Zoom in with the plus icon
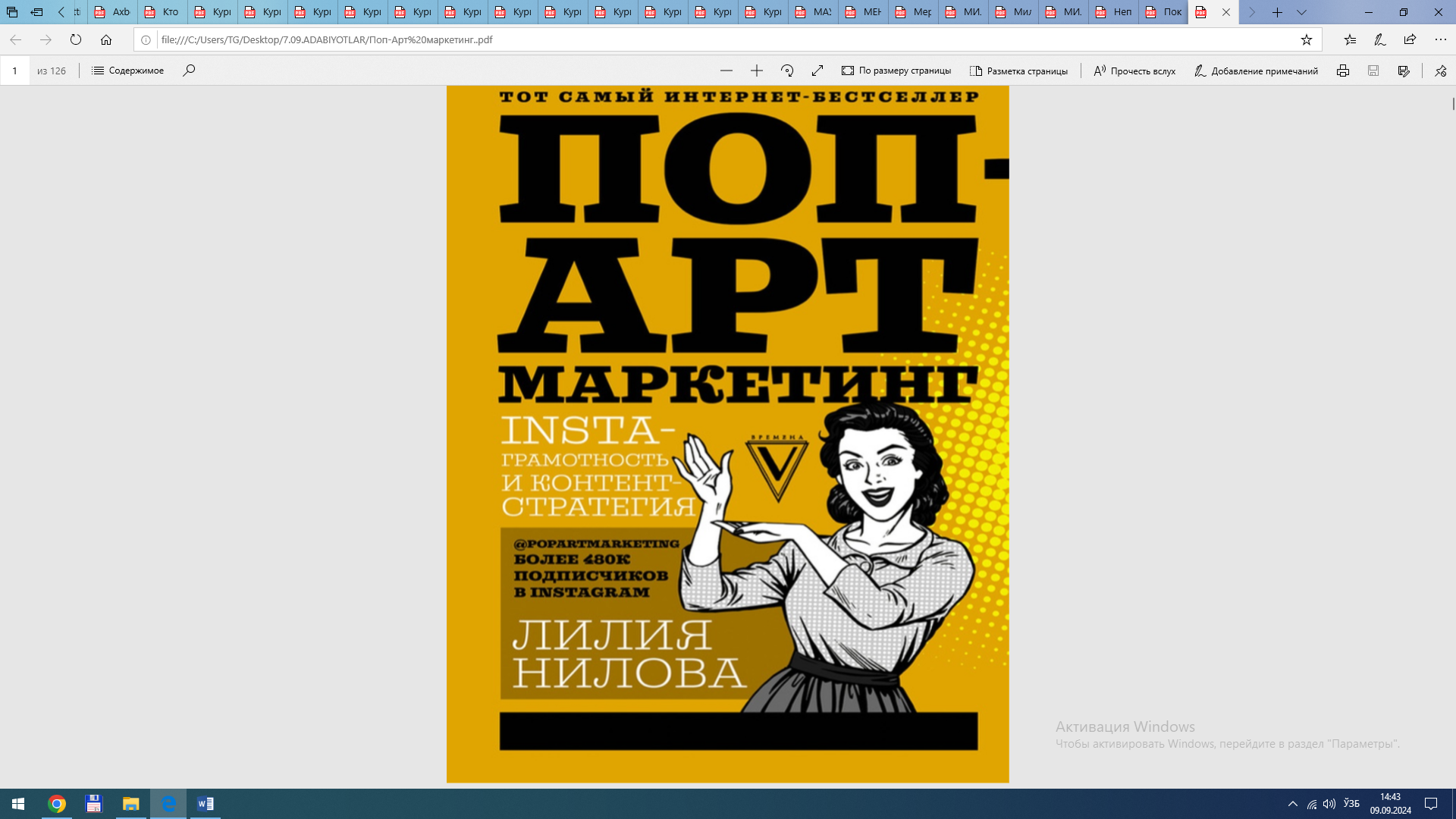Viewport: 1456px width, 819px height. pos(757,71)
